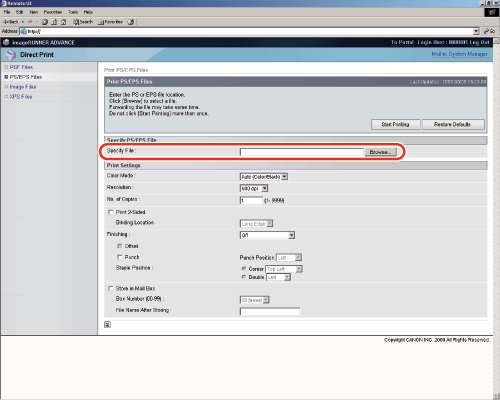Click the No. of Copies input field
The image size is (500, 400).
(x=251, y=200)
